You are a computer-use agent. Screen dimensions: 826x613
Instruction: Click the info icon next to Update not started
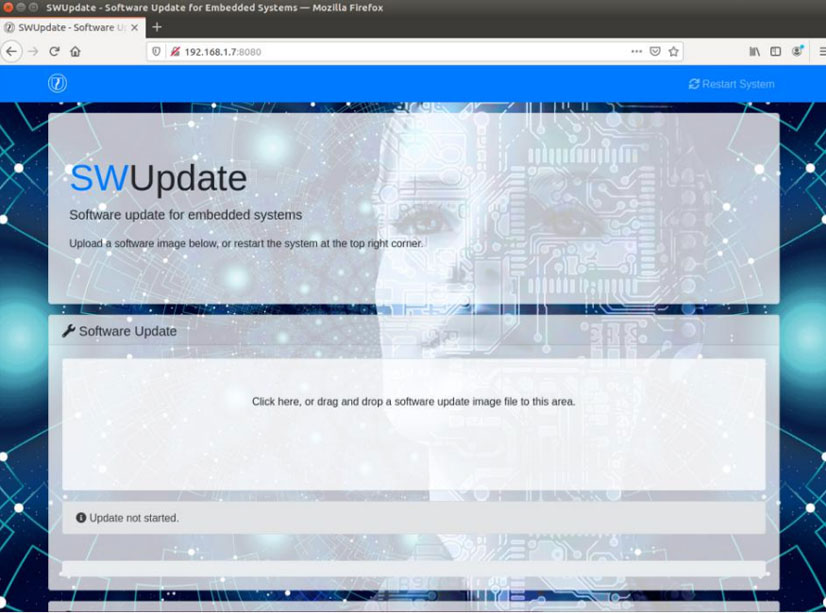click(x=79, y=518)
